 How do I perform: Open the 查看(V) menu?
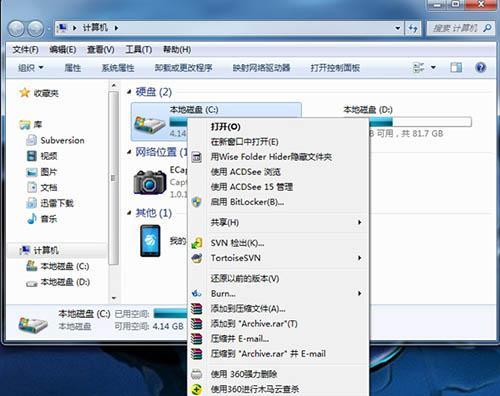tap(100, 50)
